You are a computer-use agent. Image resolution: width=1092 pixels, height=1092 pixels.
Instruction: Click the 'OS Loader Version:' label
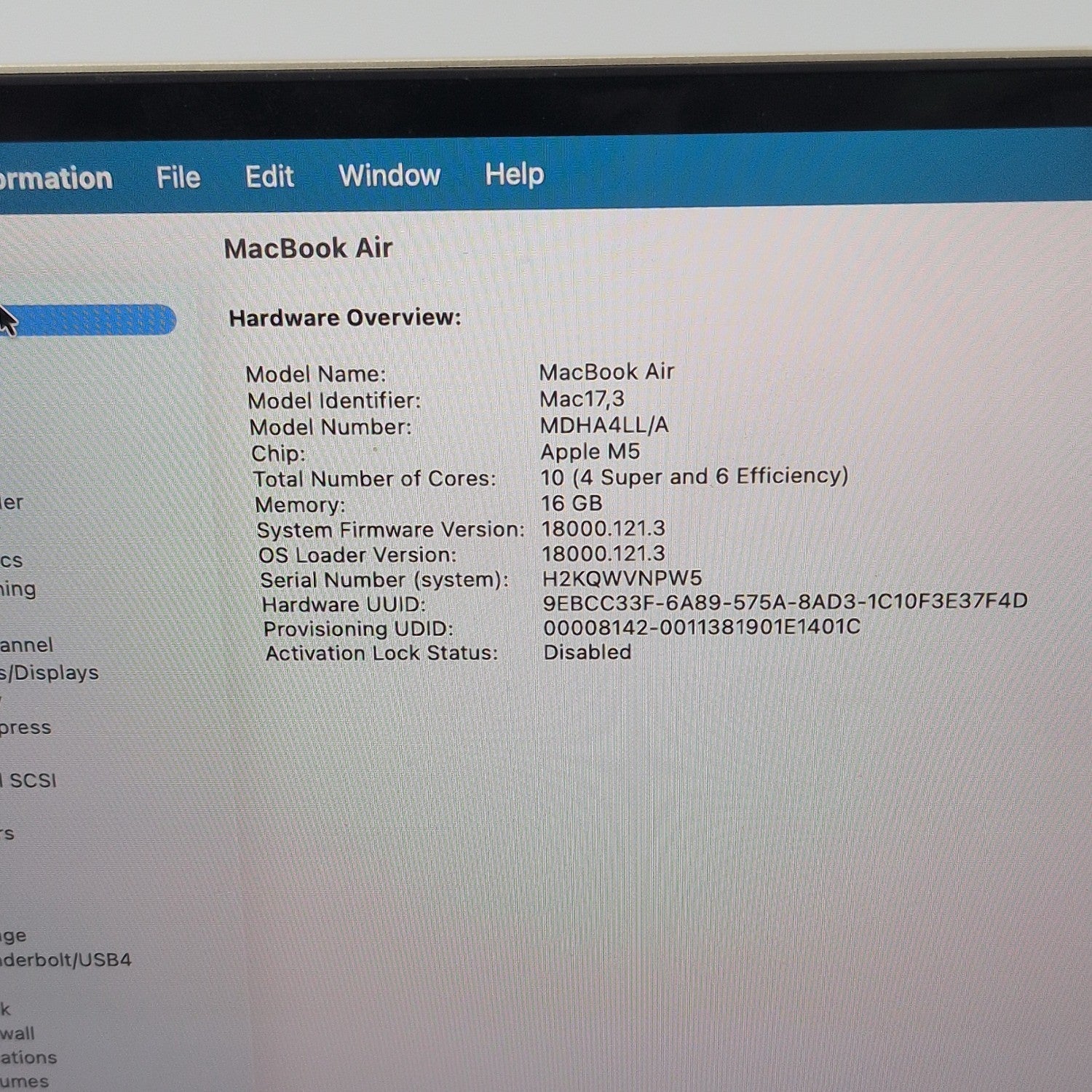[357, 555]
